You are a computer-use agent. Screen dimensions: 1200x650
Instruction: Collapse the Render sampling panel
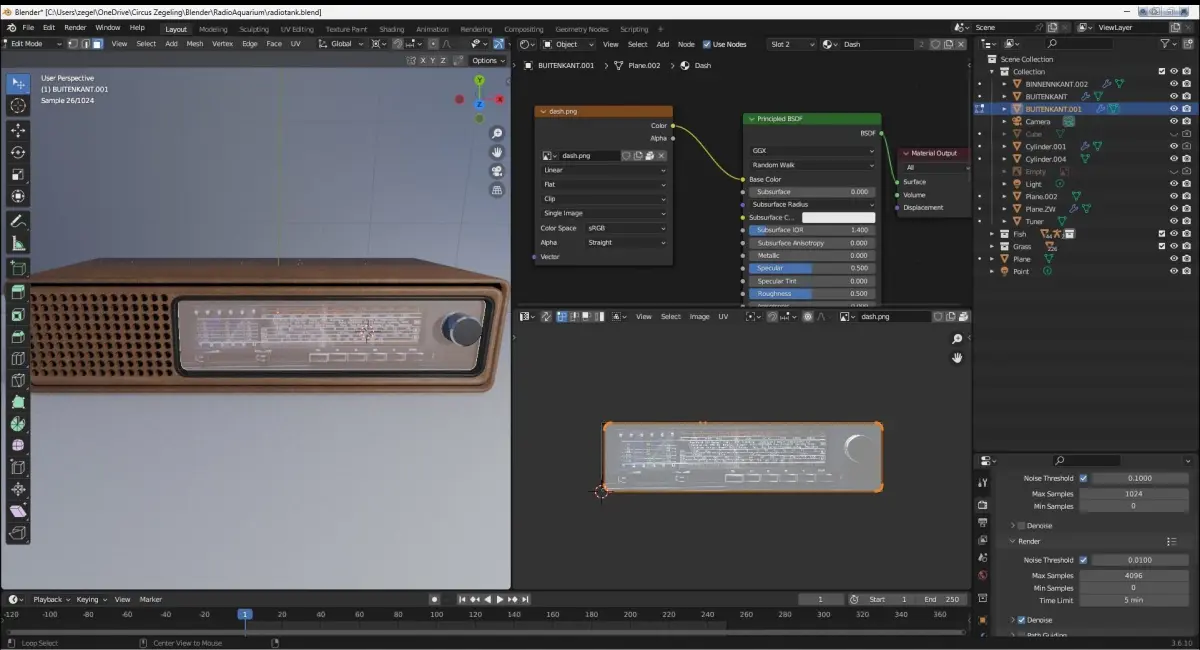coord(1013,541)
